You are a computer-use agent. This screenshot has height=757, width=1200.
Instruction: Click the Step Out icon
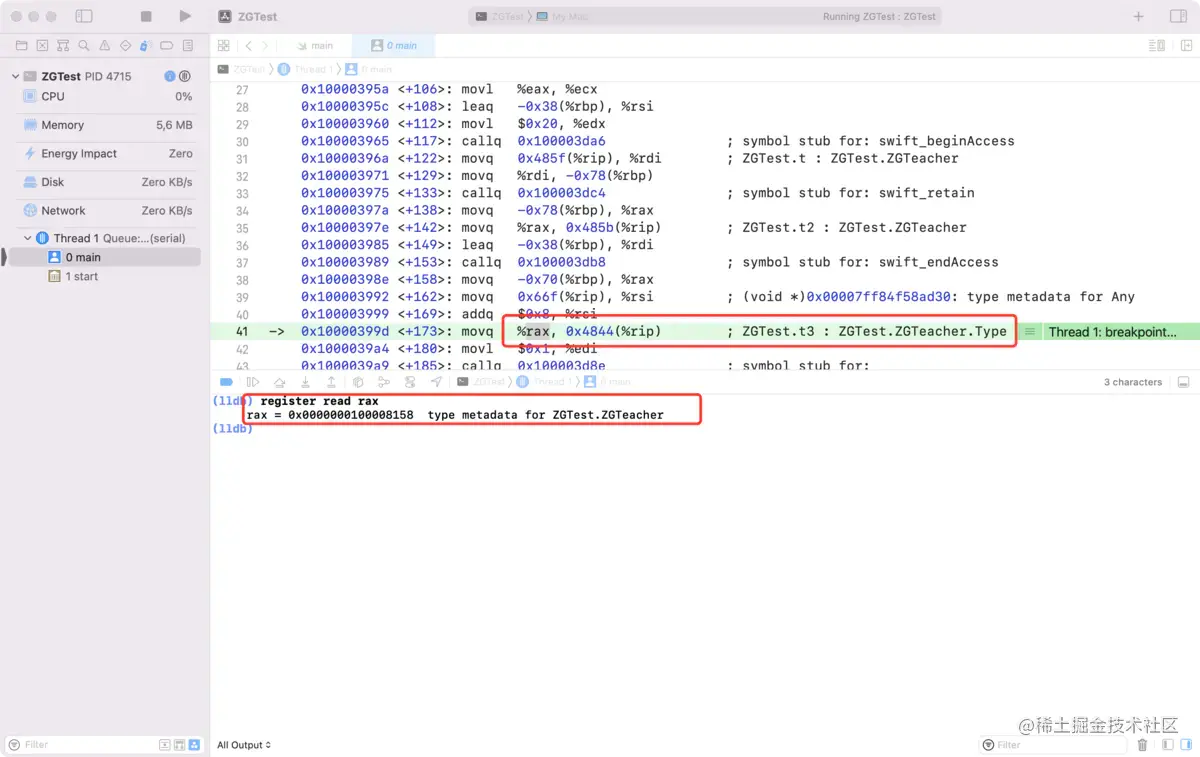[331, 382]
